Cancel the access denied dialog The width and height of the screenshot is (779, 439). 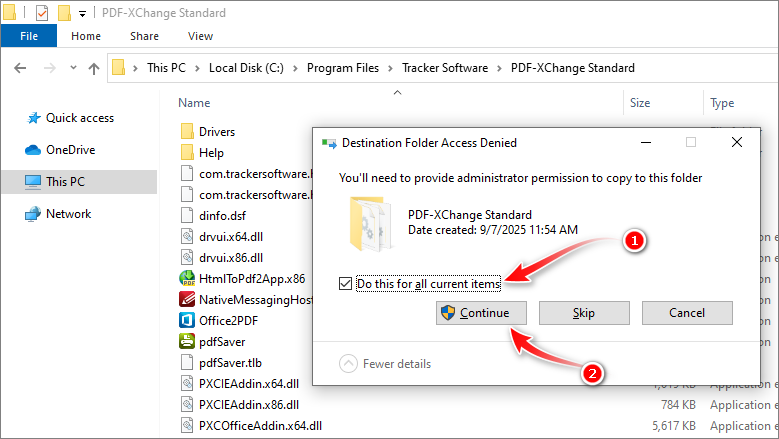coord(687,313)
